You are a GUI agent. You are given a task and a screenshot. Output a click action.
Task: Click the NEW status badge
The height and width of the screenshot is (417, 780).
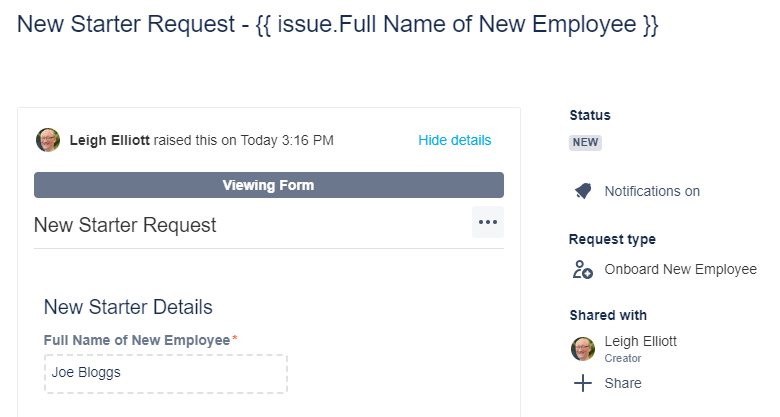585,142
